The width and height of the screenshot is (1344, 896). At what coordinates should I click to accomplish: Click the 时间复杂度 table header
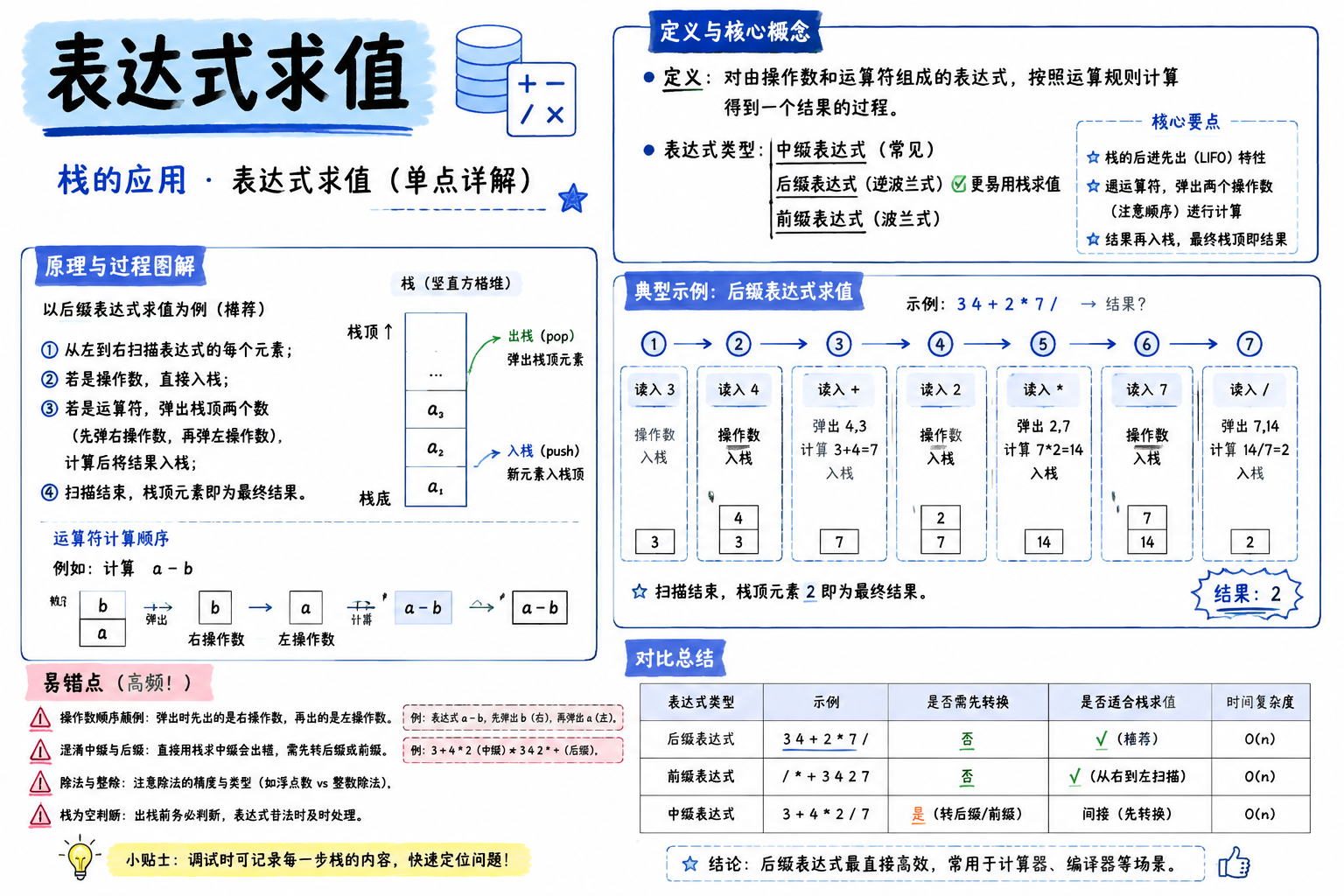(1261, 702)
